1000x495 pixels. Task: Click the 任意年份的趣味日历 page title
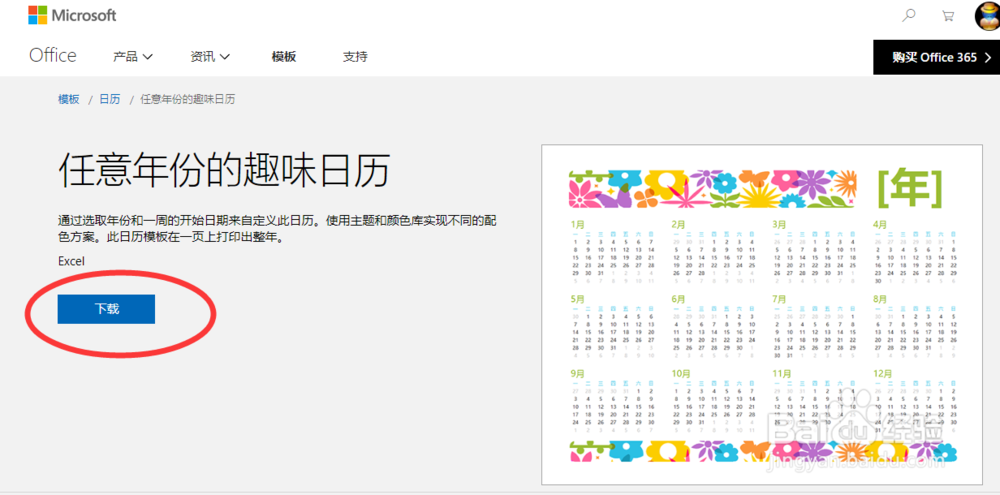click(x=224, y=169)
